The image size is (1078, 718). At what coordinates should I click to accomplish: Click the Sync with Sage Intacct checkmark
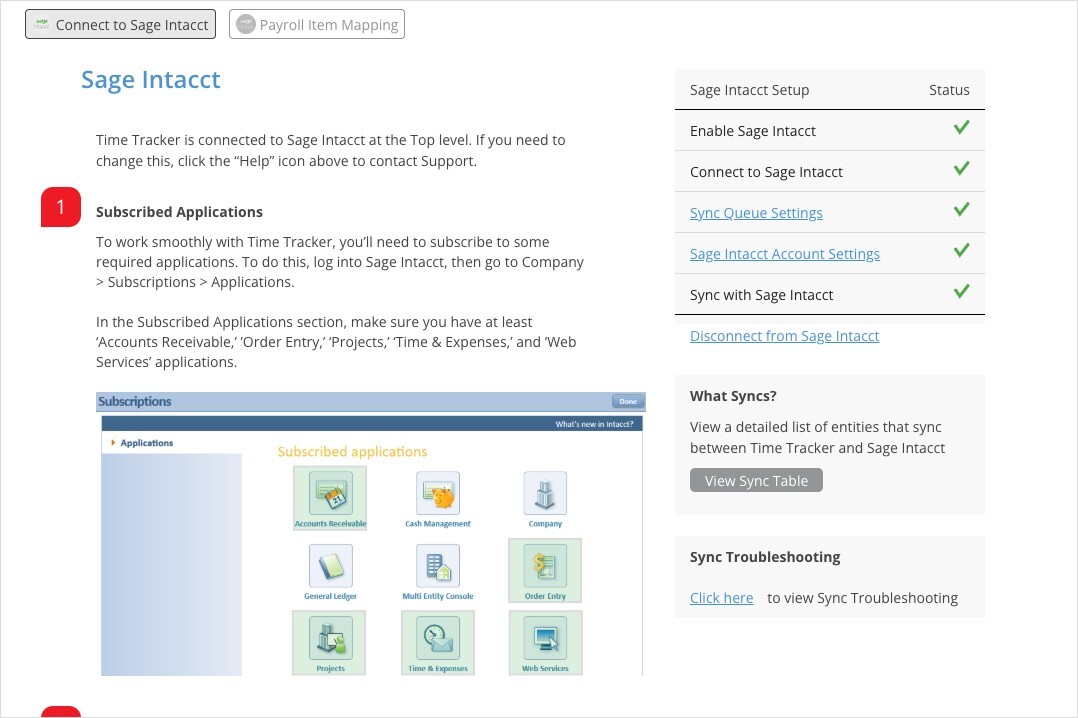click(x=961, y=291)
